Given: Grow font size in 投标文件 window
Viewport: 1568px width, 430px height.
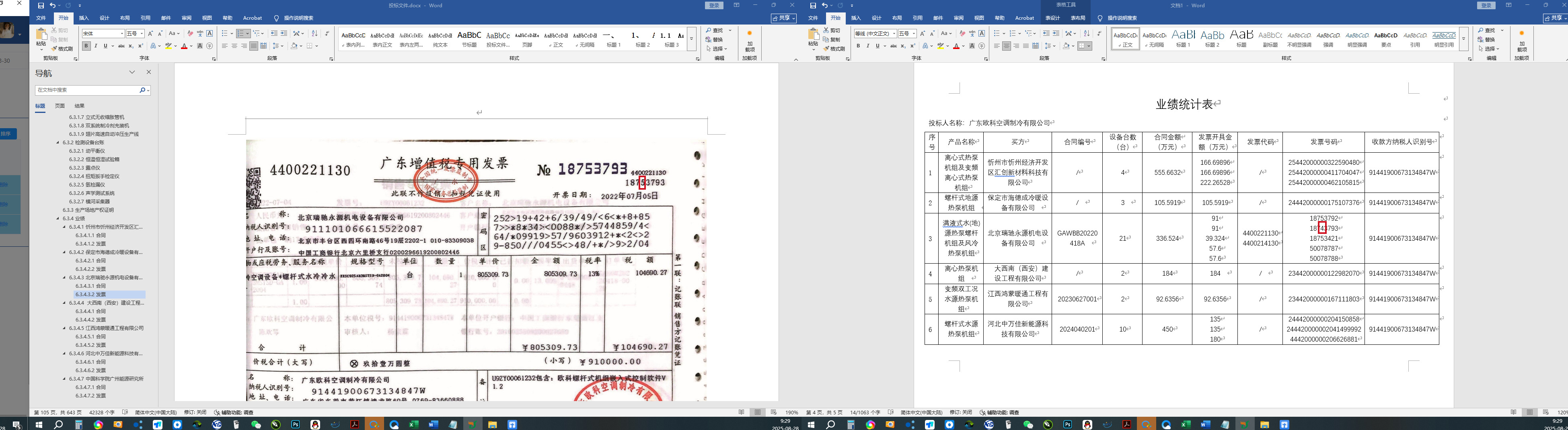Looking at the screenshot, I should tap(151, 33).
